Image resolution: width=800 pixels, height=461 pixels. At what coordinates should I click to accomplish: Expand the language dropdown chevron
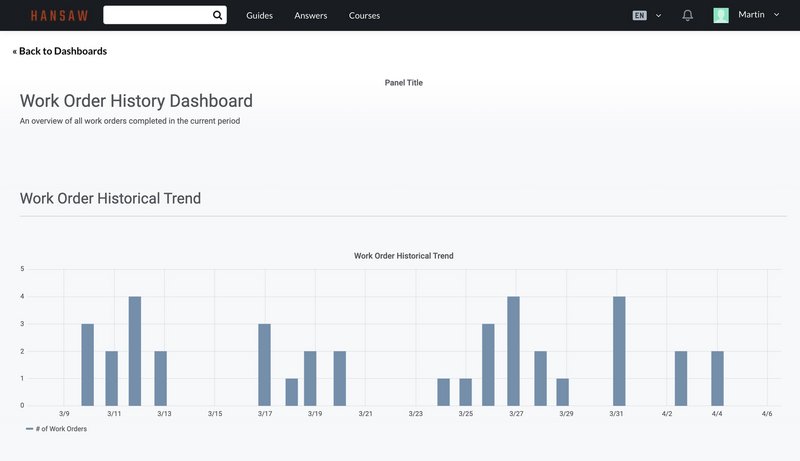(x=658, y=16)
